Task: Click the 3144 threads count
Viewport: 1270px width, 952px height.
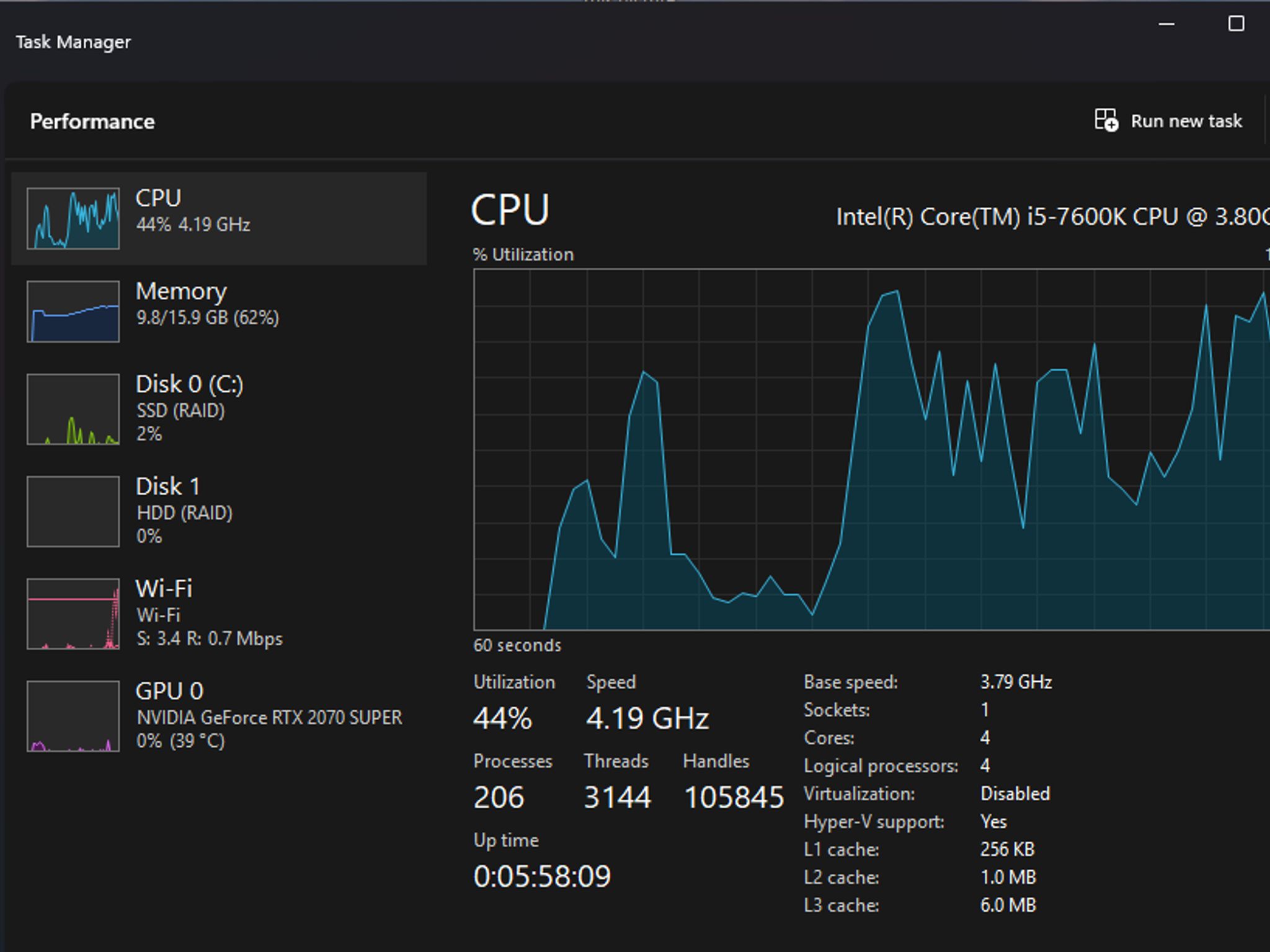Action: click(x=618, y=797)
